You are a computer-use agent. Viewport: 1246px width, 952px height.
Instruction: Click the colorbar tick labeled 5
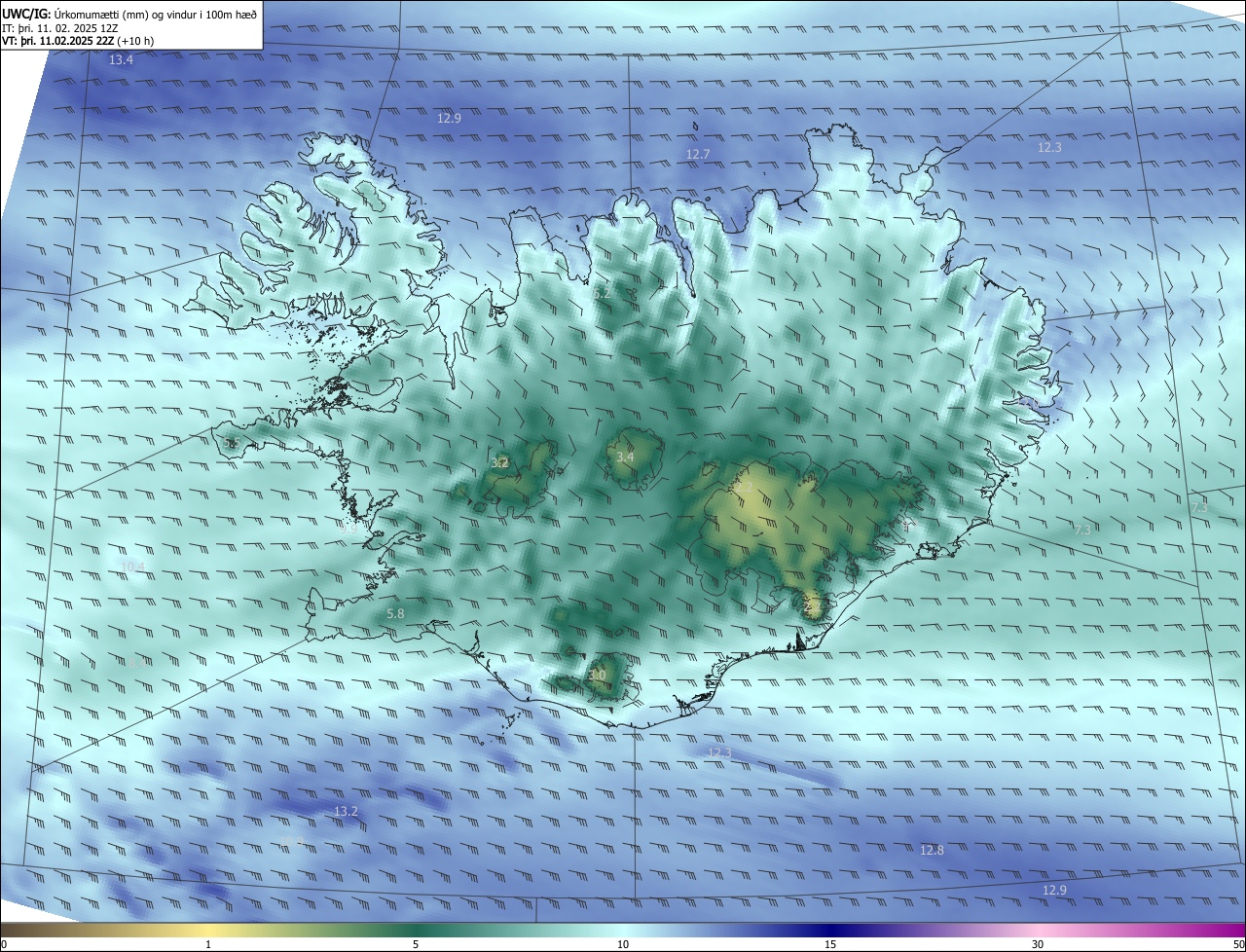(416, 944)
